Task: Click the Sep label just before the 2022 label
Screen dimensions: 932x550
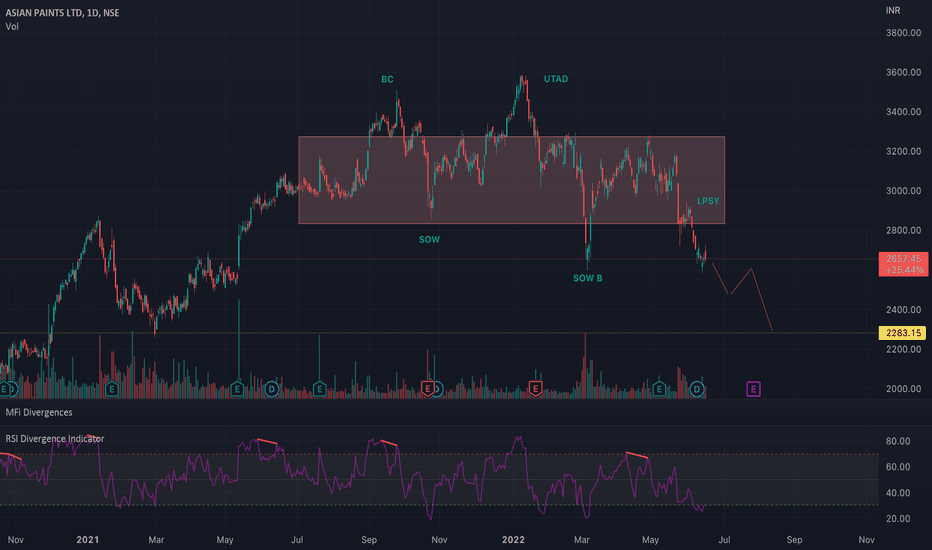Action: [x=369, y=540]
